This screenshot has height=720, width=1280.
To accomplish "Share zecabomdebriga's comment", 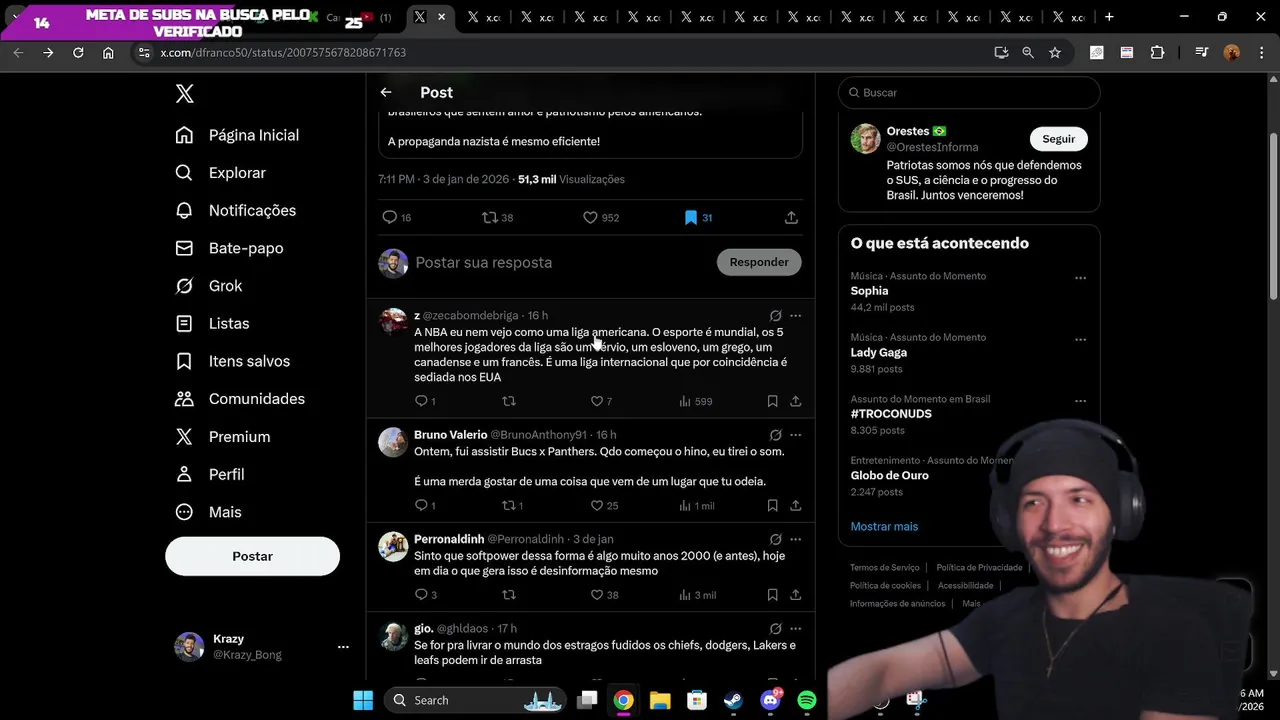I will [x=795, y=401].
